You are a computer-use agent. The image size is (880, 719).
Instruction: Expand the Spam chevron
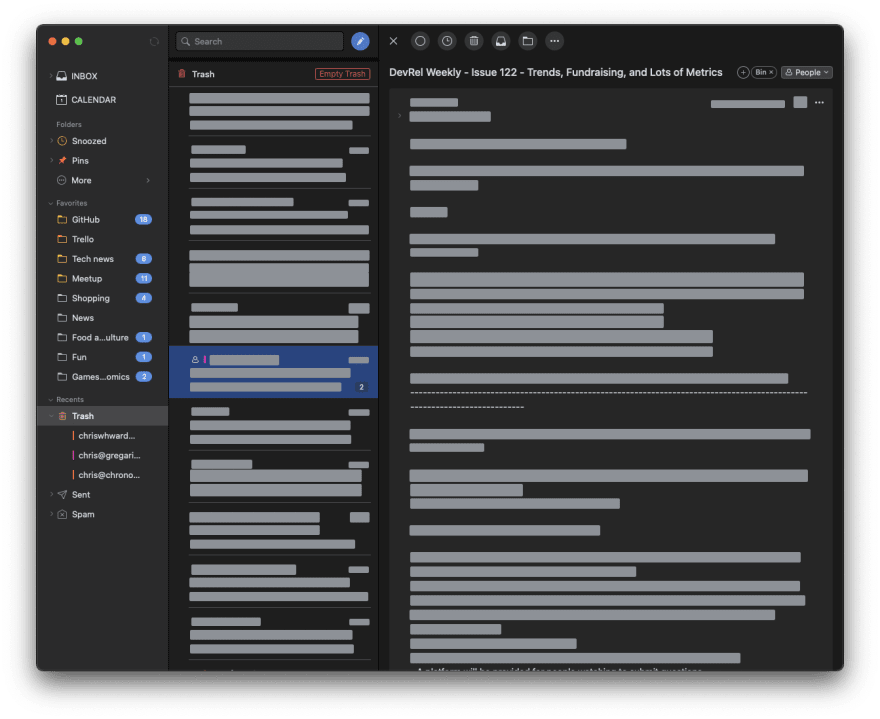tap(51, 514)
